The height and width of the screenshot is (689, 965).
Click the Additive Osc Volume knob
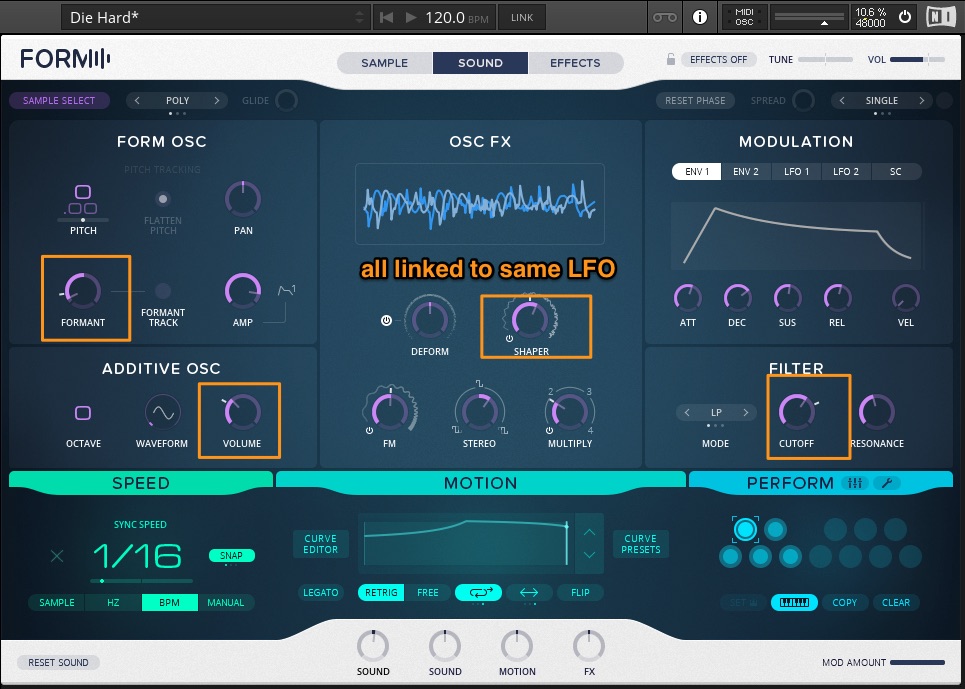tap(242, 411)
